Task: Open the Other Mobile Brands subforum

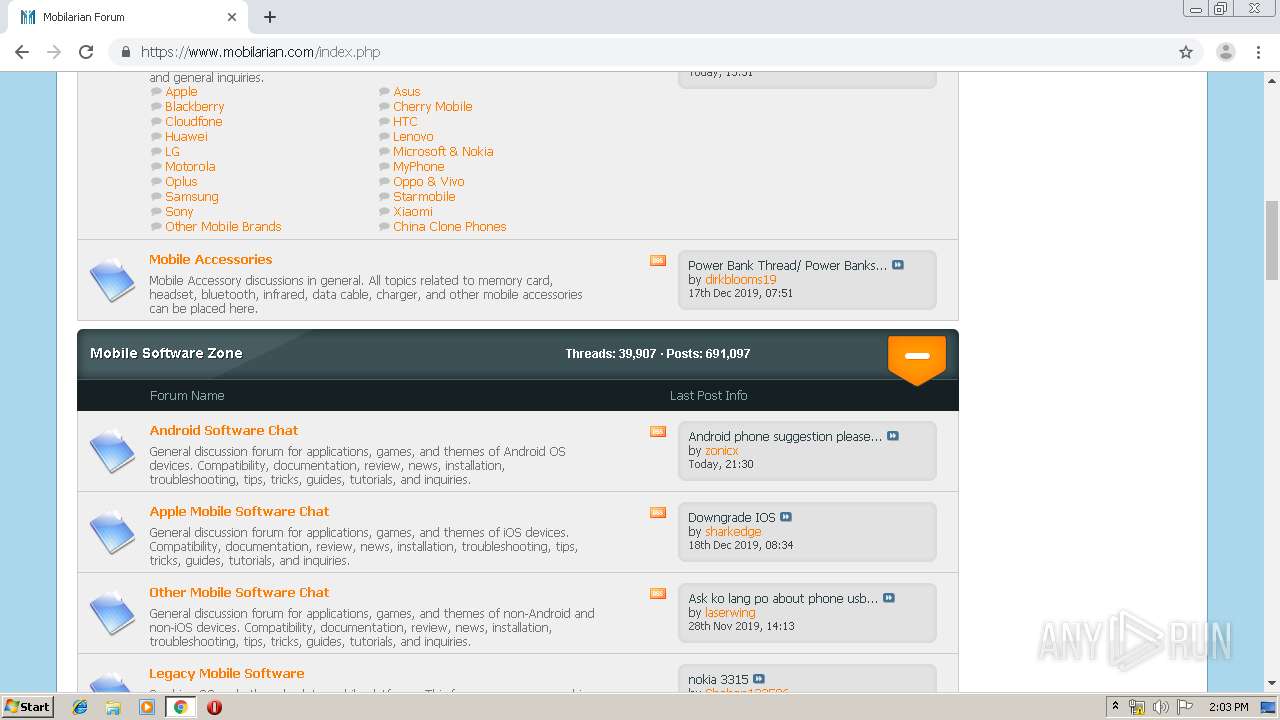Action: tap(223, 226)
